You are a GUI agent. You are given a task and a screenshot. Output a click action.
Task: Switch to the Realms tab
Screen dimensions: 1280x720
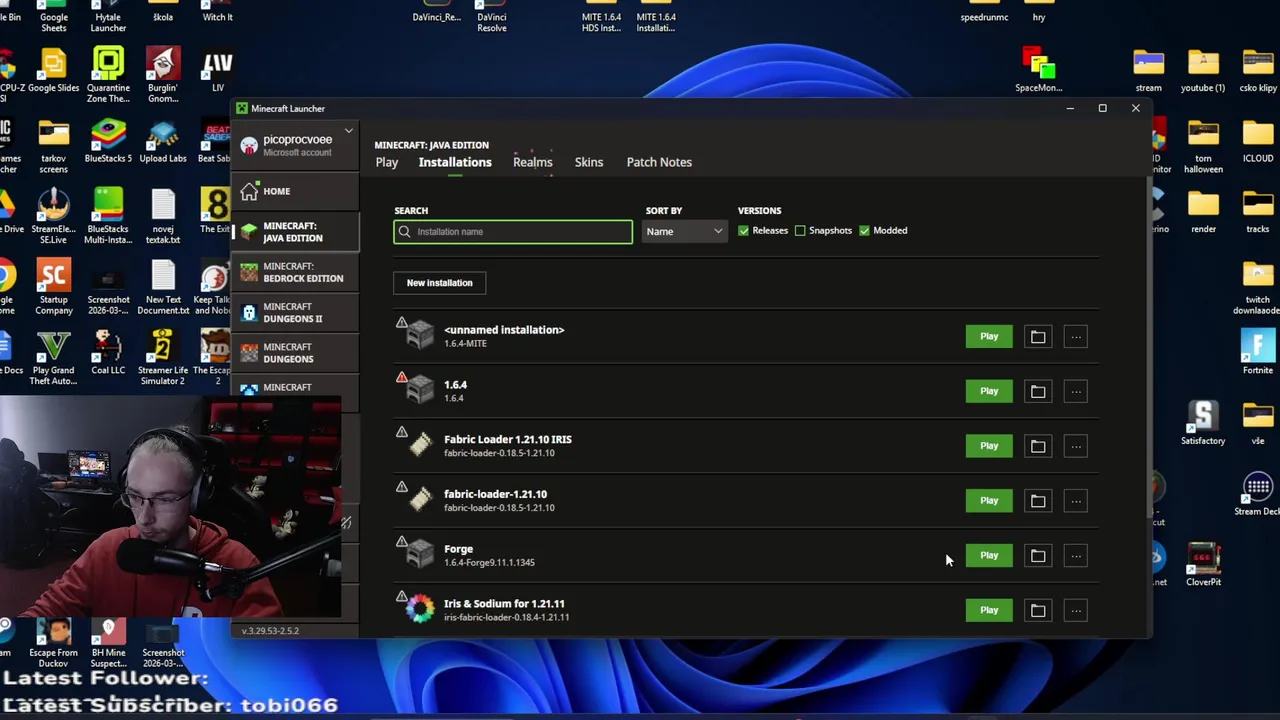click(x=532, y=162)
